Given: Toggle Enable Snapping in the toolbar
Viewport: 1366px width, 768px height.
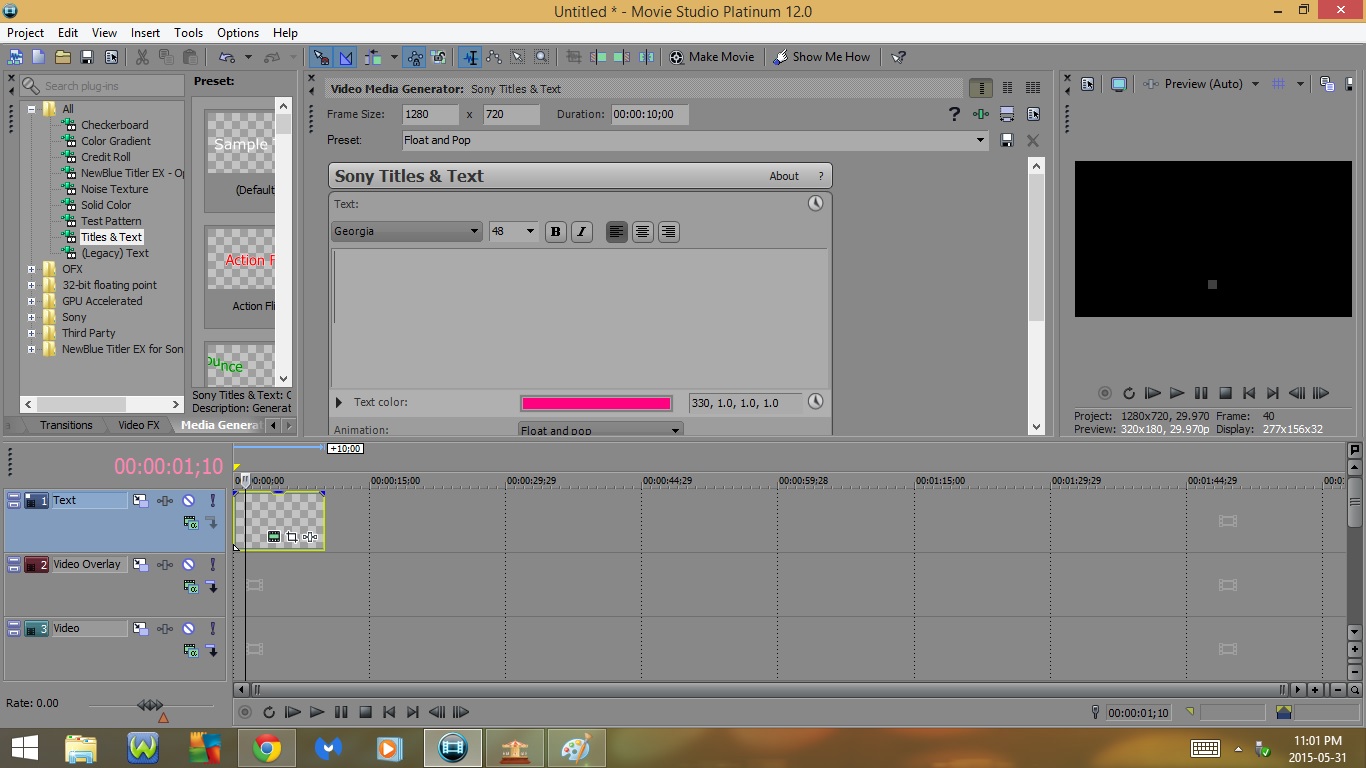Looking at the screenshot, I should 321,57.
